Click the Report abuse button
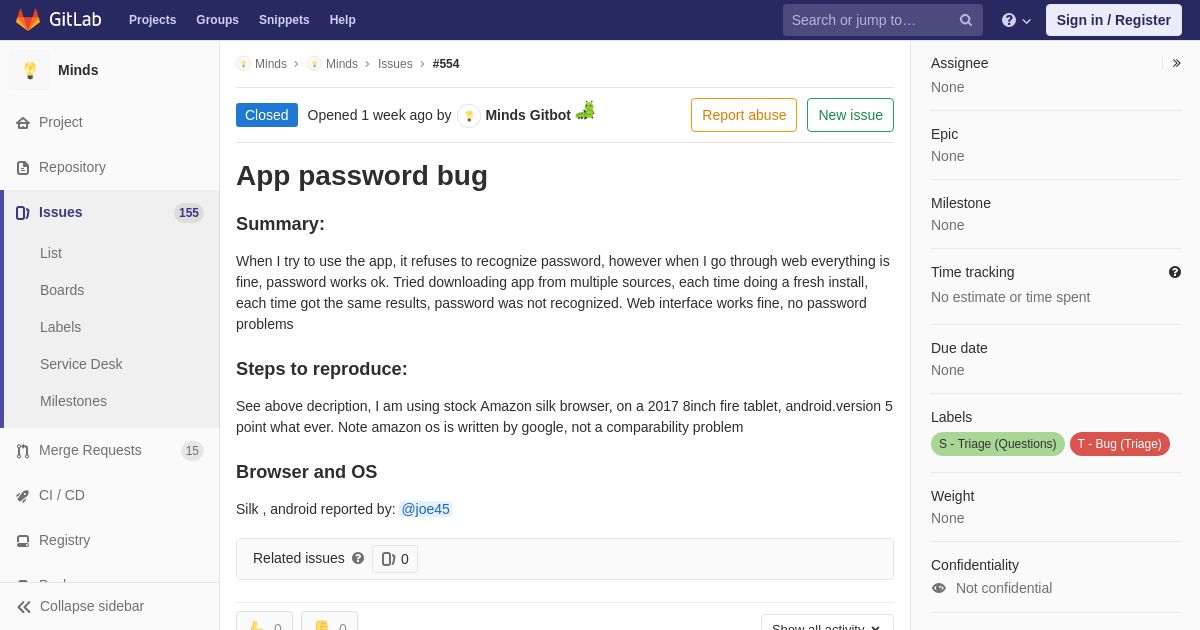 point(744,115)
